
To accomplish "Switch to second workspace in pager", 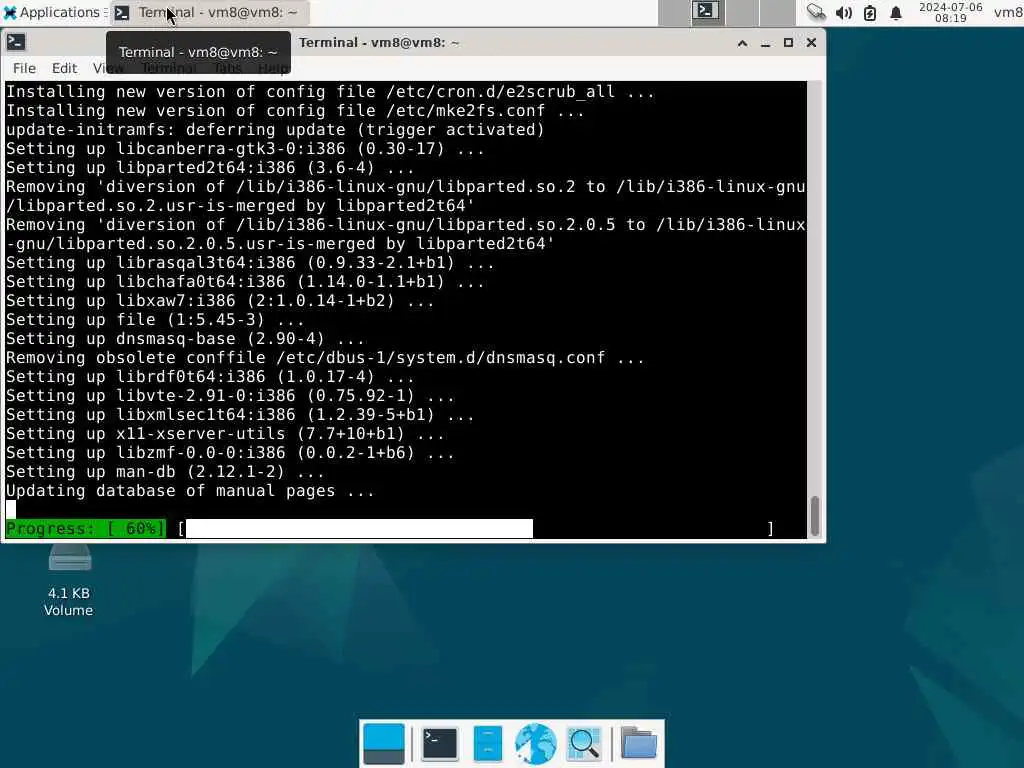I will coord(742,12).
